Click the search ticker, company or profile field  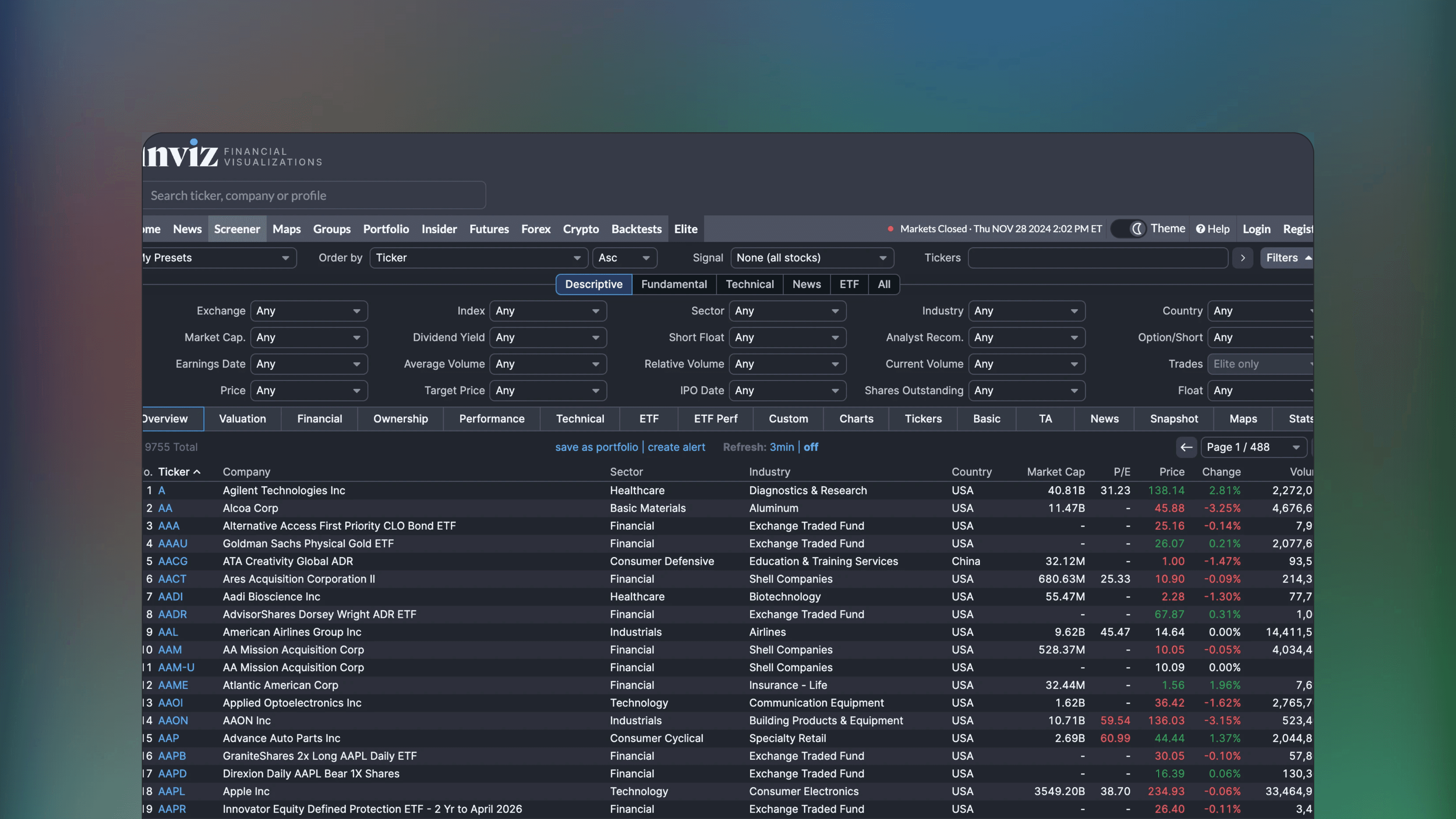pyautogui.click(x=314, y=195)
